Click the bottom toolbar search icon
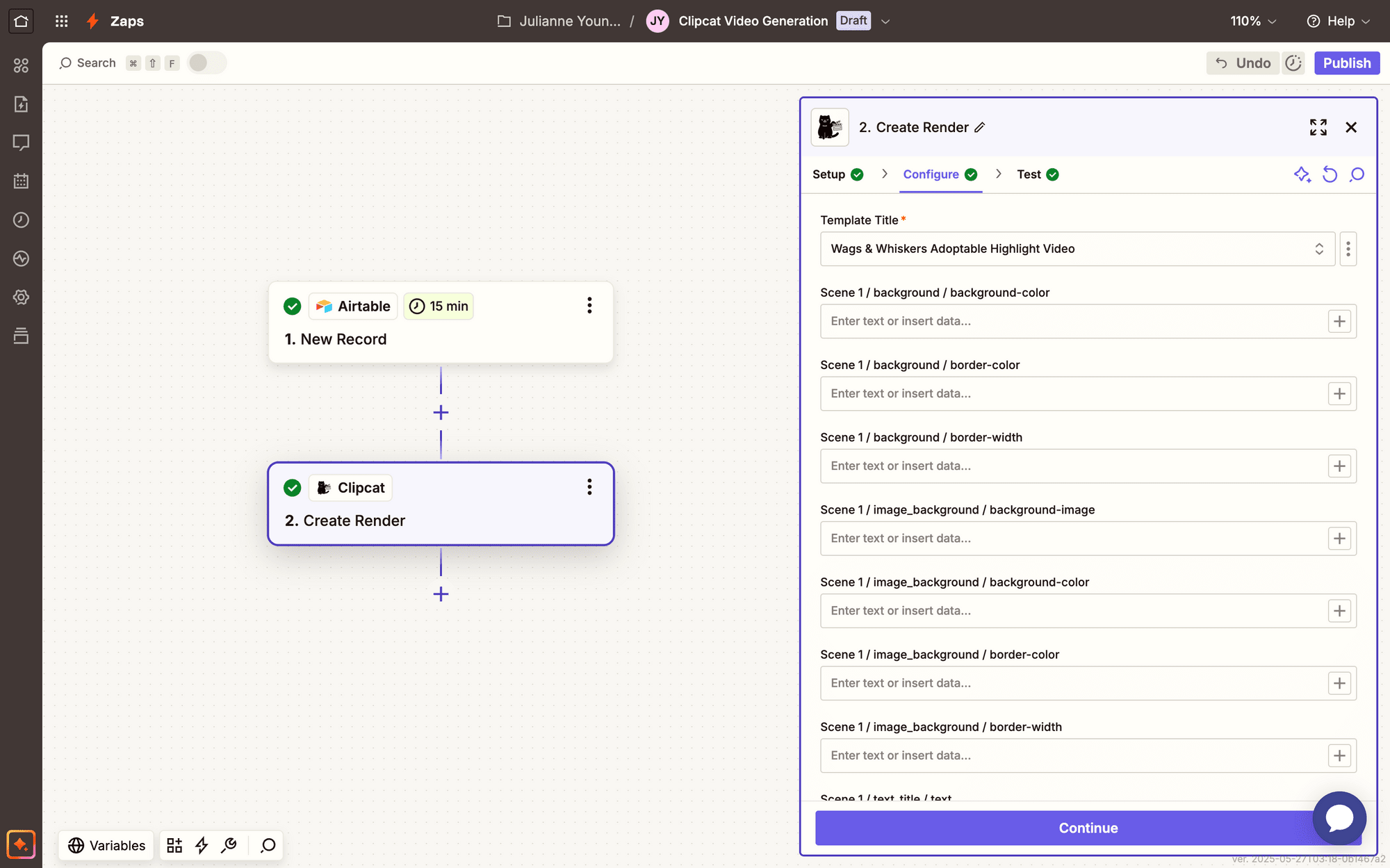Image resolution: width=1390 pixels, height=868 pixels. pos(268,845)
